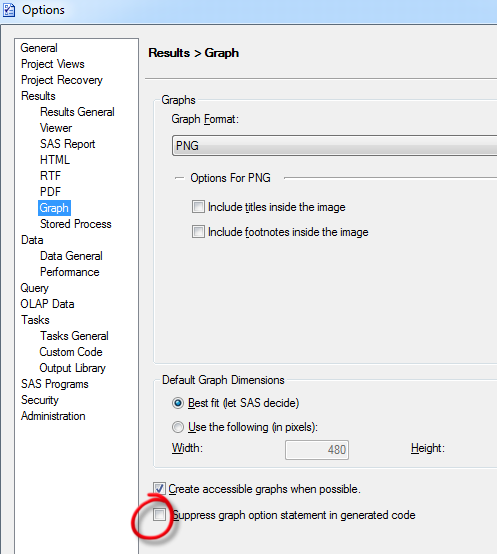497x554 pixels.
Task: Open Stored Process options
Action: point(76,224)
